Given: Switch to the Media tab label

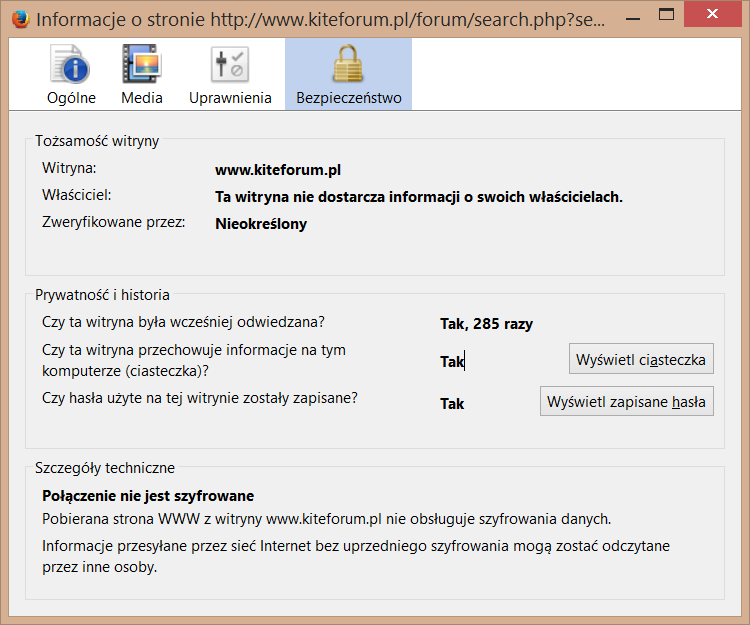Looking at the screenshot, I should pos(142,98).
